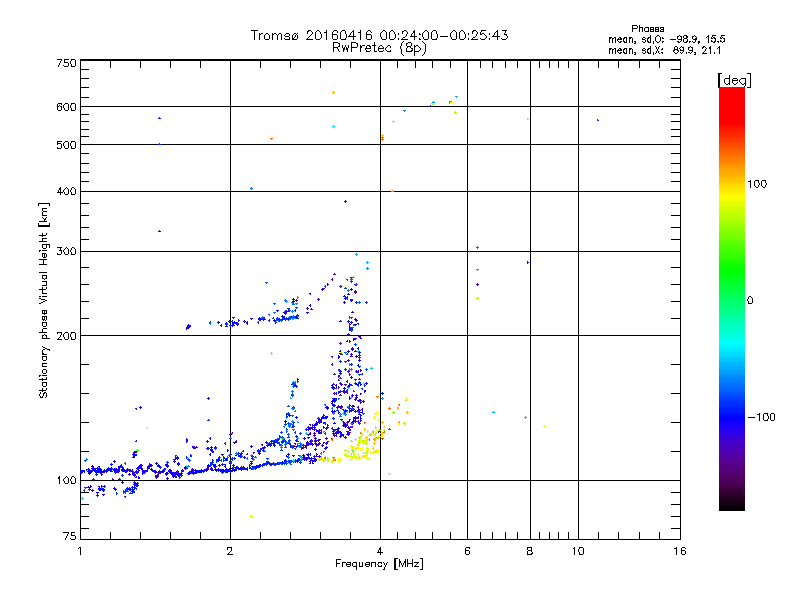Click the "Frequency [MHz]" axis label

pyautogui.click(x=379, y=564)
